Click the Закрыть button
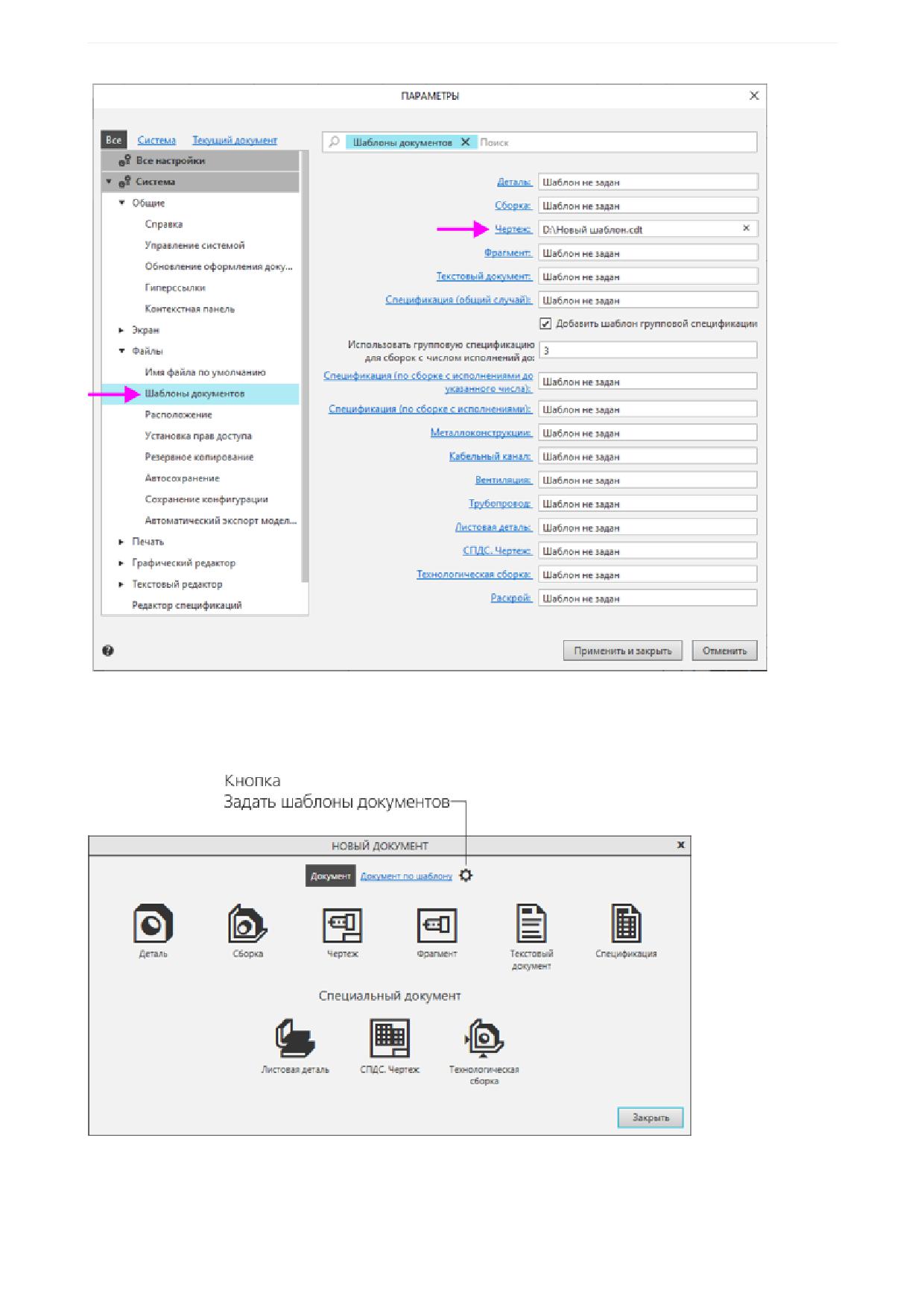 coord(651,1118)
